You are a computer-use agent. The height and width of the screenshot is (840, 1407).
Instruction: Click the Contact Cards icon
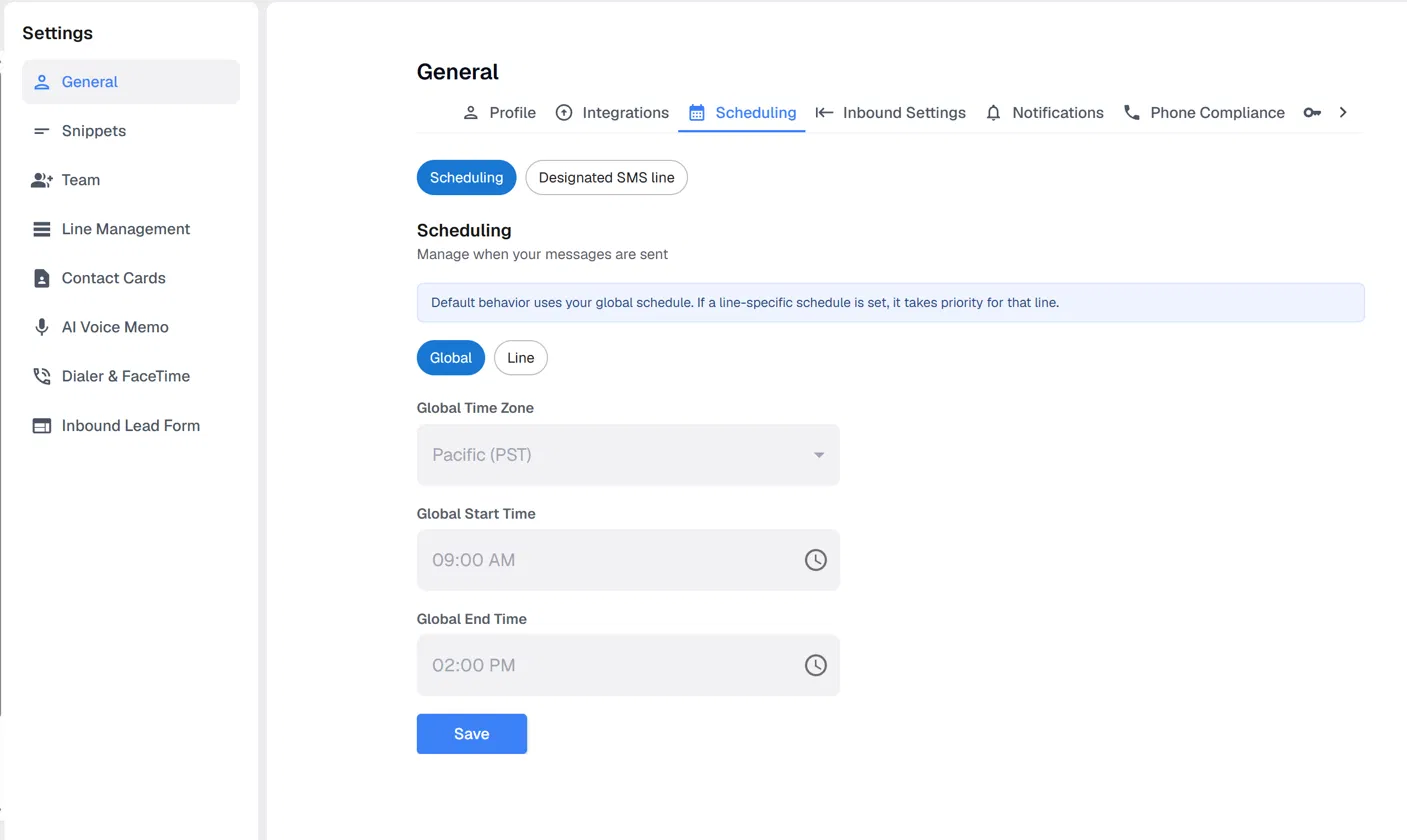point(42,278)
